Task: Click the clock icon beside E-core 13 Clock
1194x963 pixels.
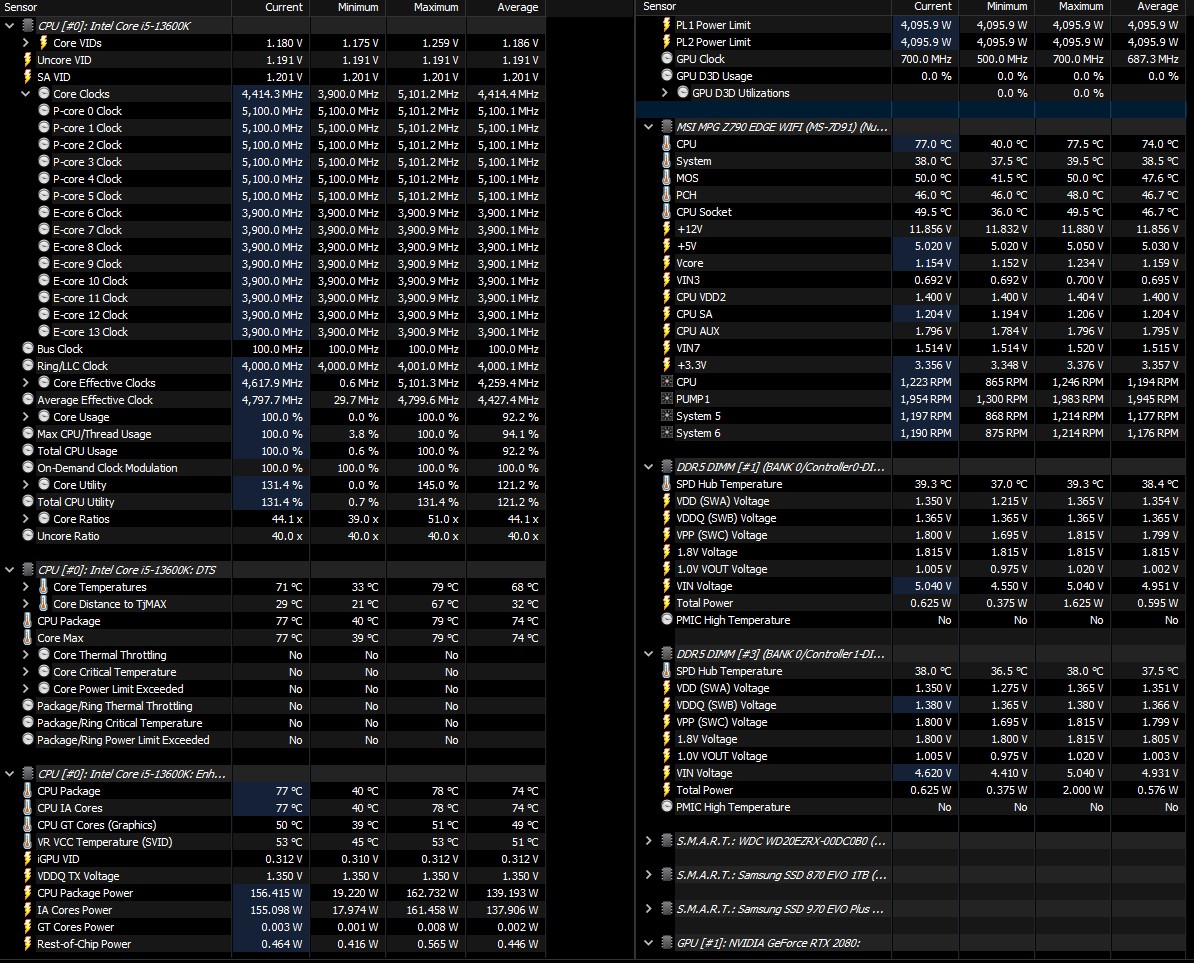Action: (44, 332)
